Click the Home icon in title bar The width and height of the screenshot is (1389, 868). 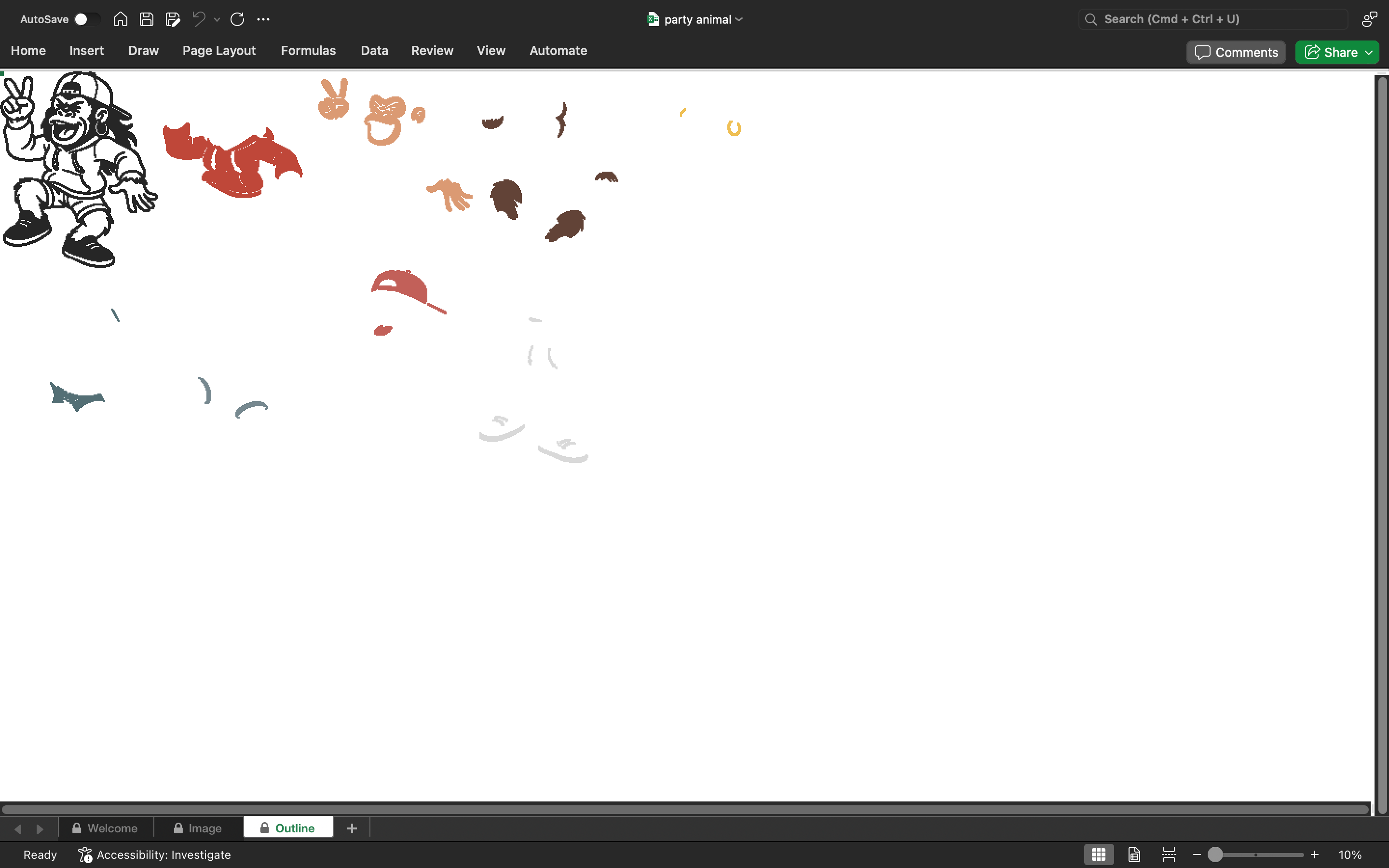120,19
